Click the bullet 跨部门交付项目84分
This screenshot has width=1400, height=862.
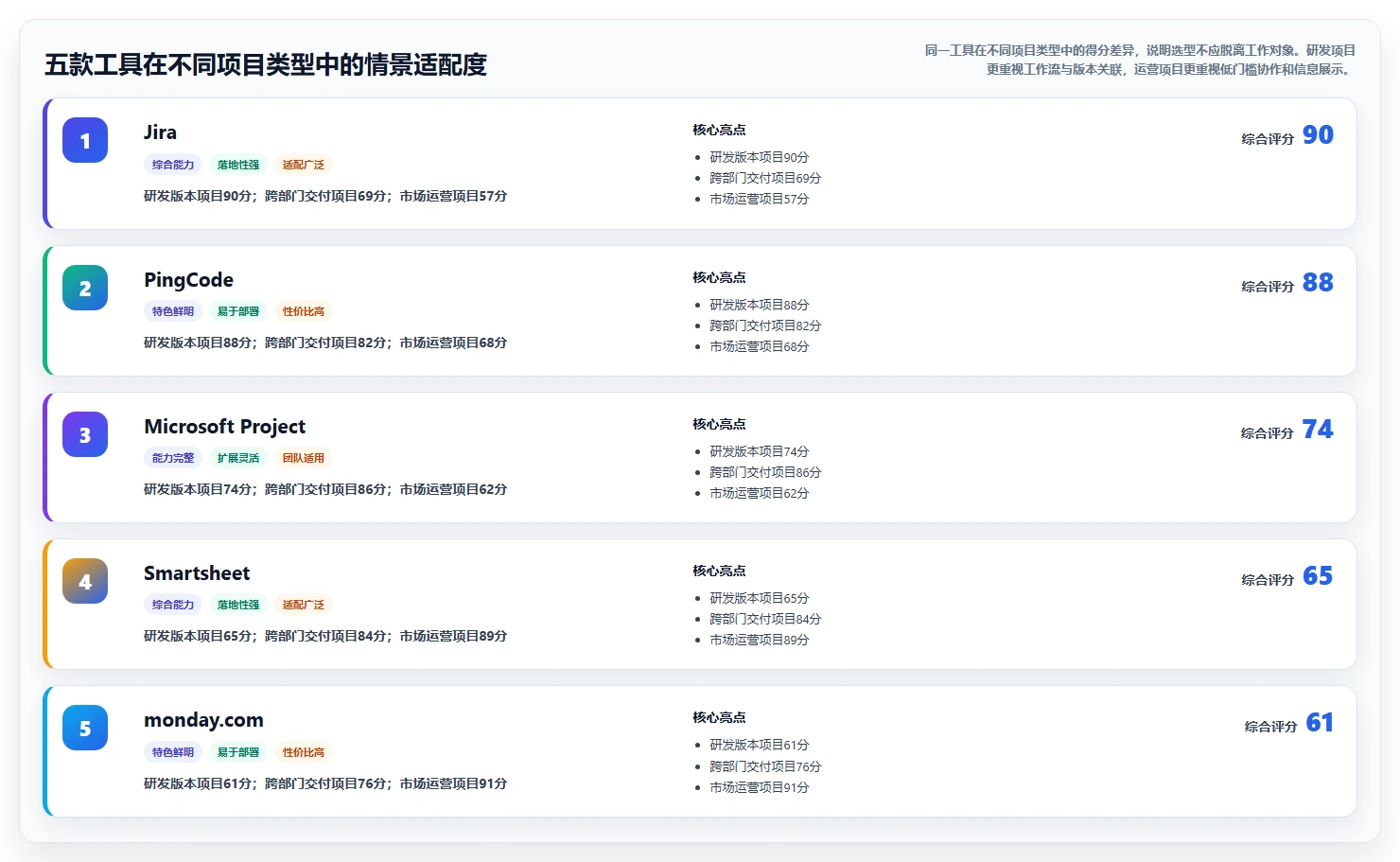[x=765, y=619]
